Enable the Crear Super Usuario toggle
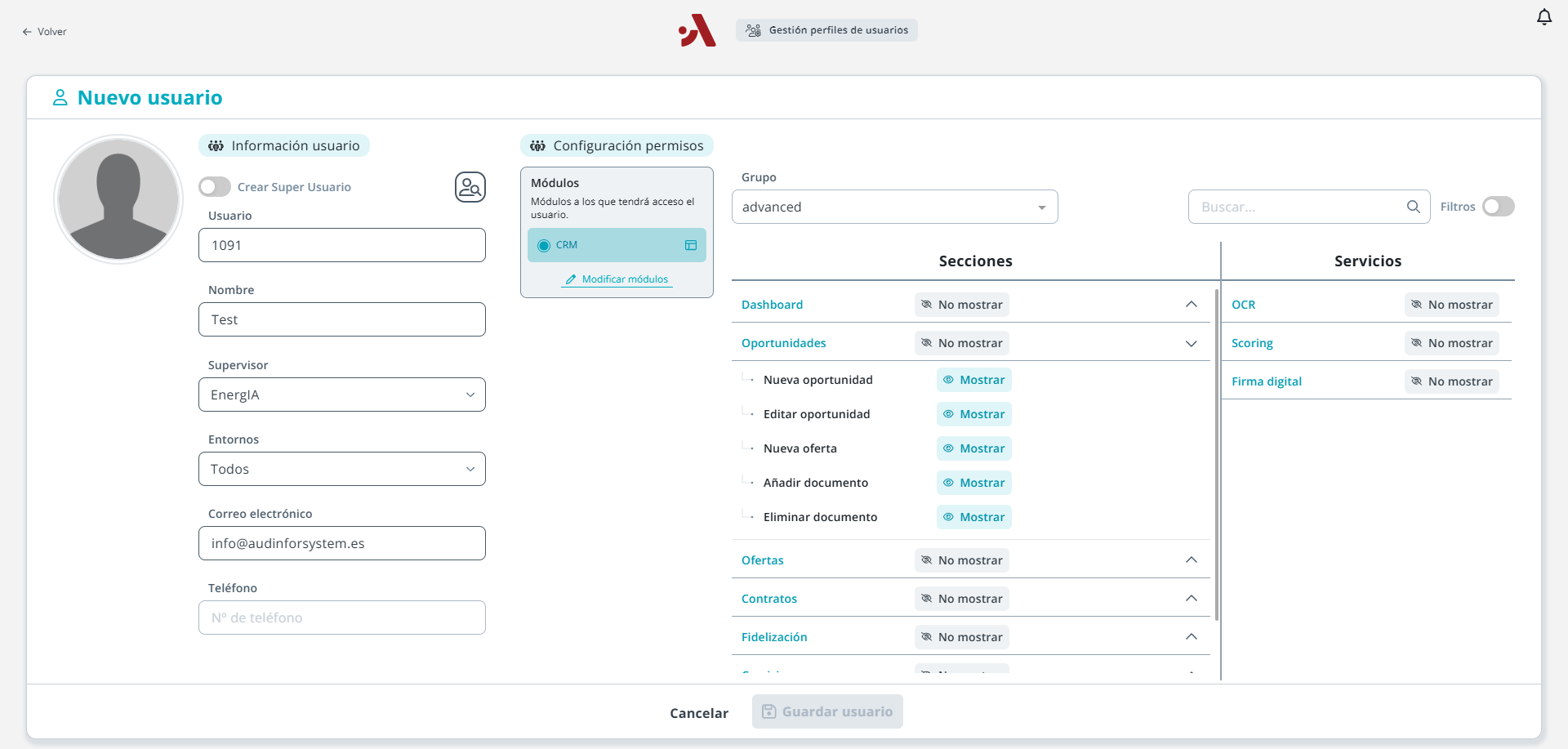This screenshot has width=1568, height=749. pyautogui.click(x=215, y=187)
